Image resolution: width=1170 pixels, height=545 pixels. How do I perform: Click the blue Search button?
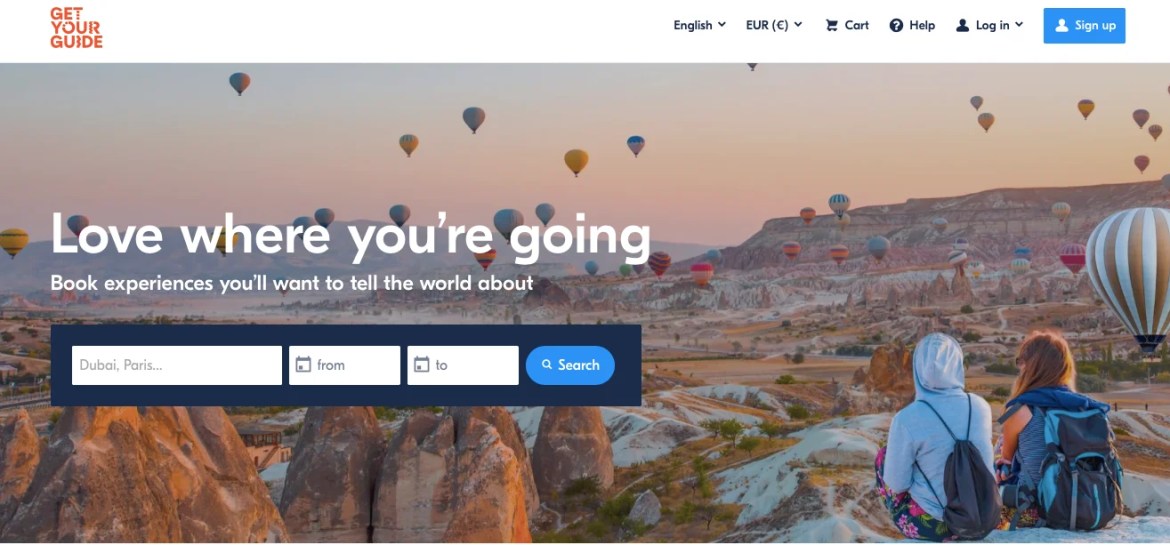[x=570, y=365]
